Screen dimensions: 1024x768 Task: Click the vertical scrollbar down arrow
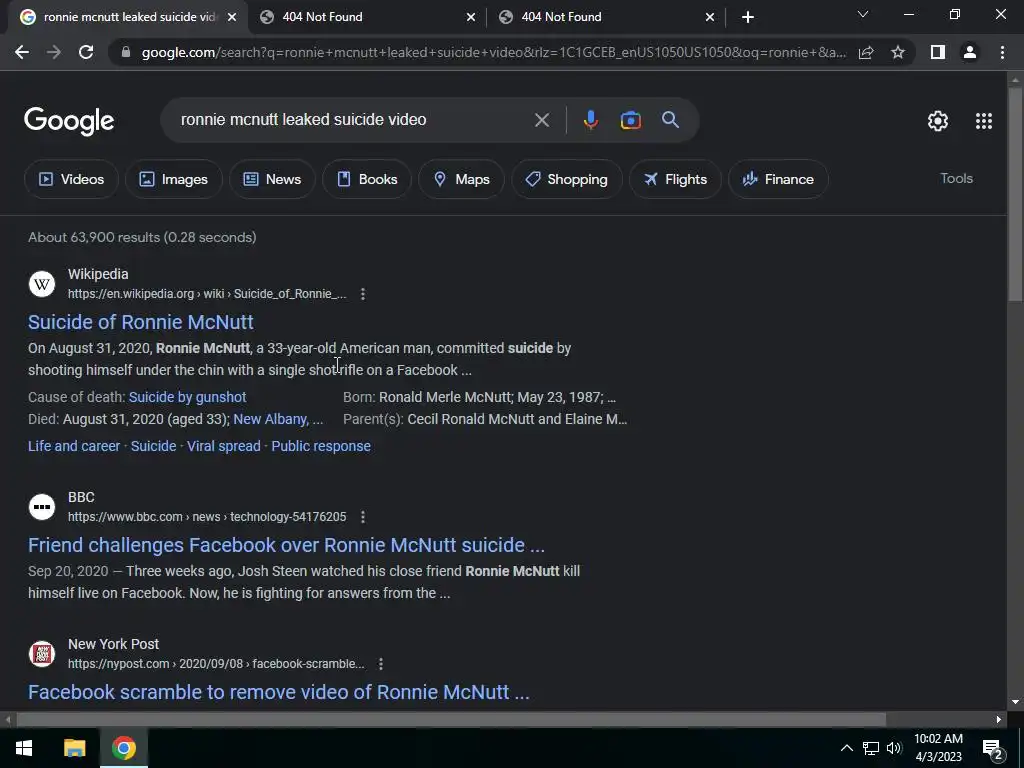click(x=1014, y=703)
